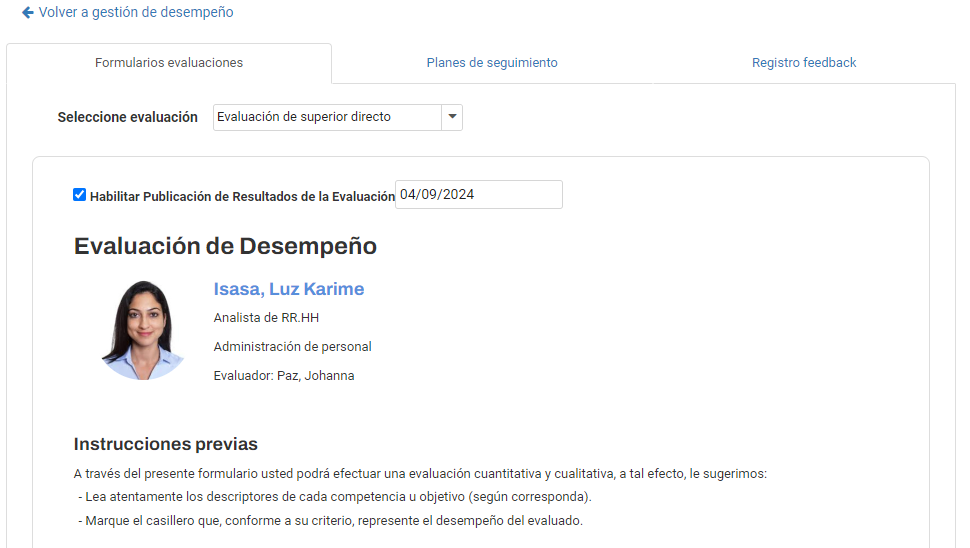This screenshot has height=548, width=970.
Task: Click "Instrucciones previas" heading
Action: pyautogui.click(x=166, y=444)
